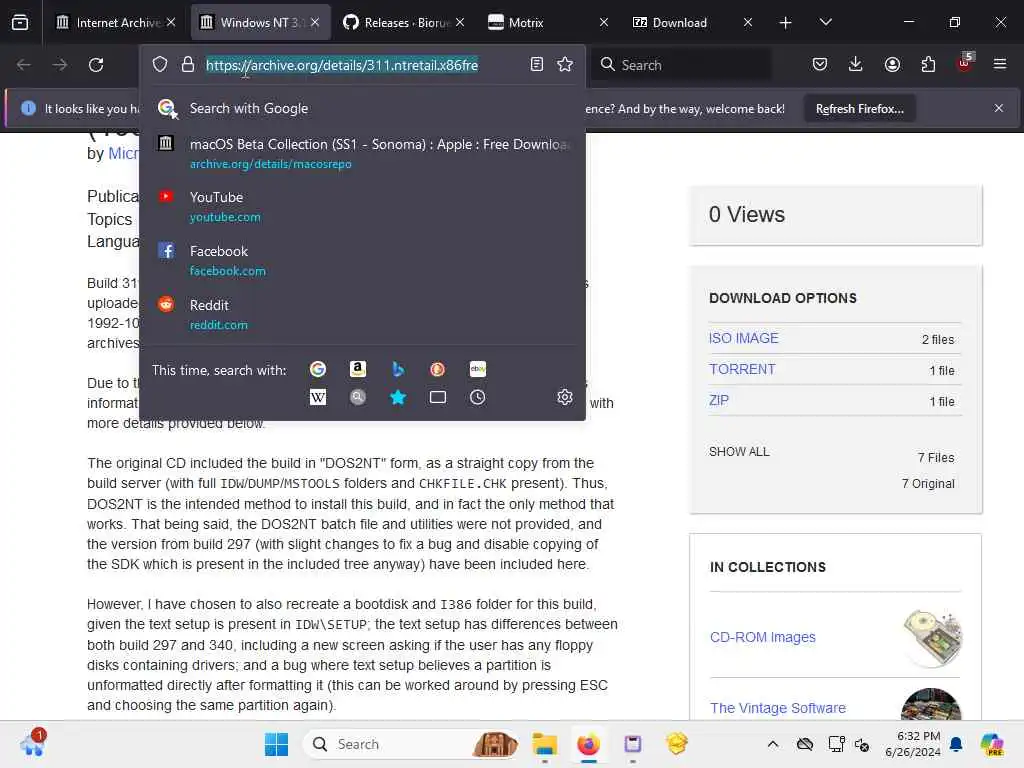This screenshot has width=1024, height=768.
Task: Open a new tab with the plus button
Action: coord(786,23)
